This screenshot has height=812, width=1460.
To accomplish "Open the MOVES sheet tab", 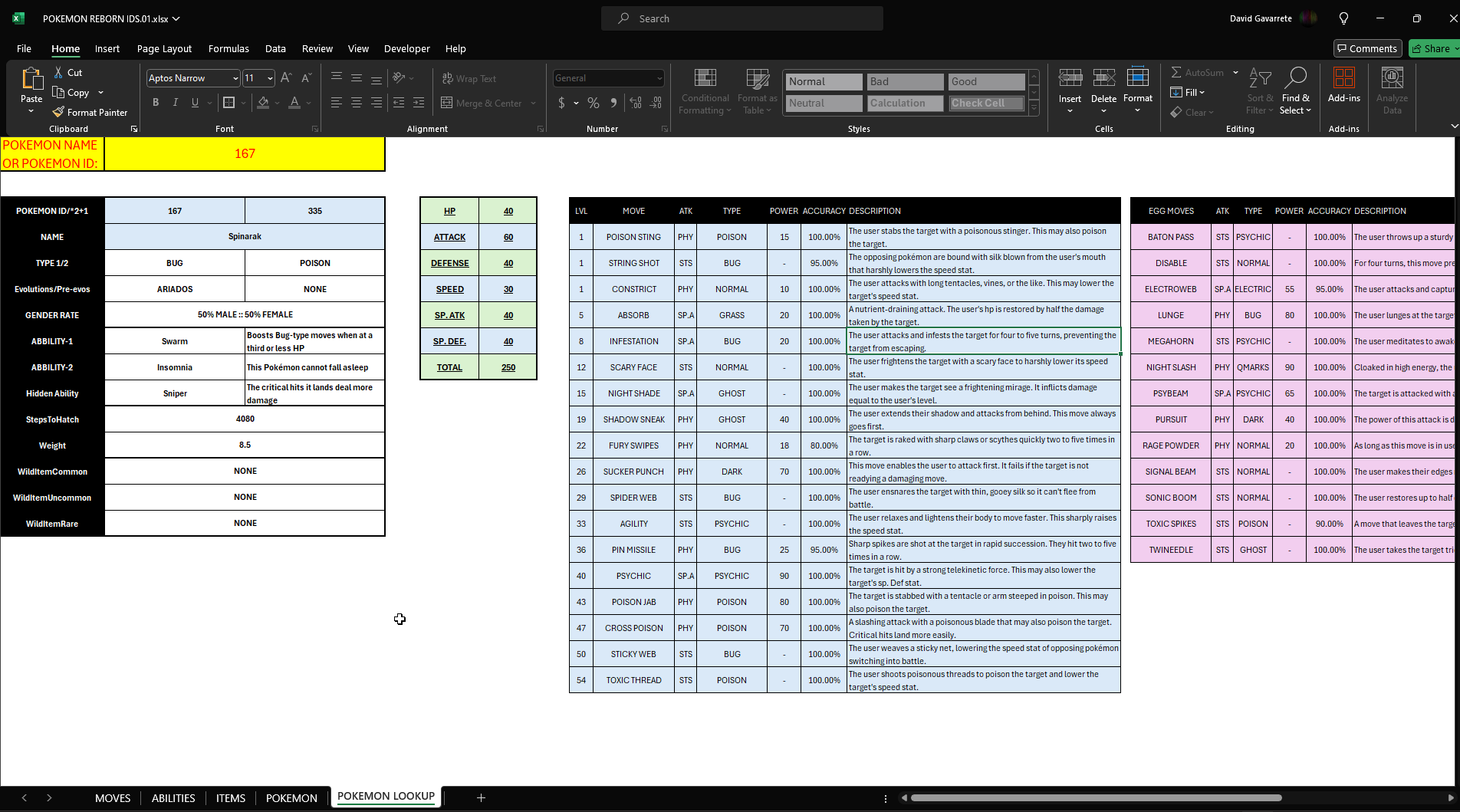I will [x=113, y=798].
